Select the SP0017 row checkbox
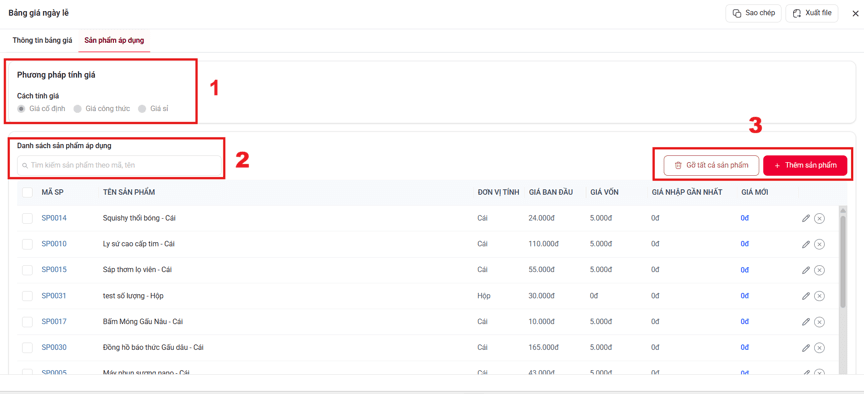 (28, 322)
